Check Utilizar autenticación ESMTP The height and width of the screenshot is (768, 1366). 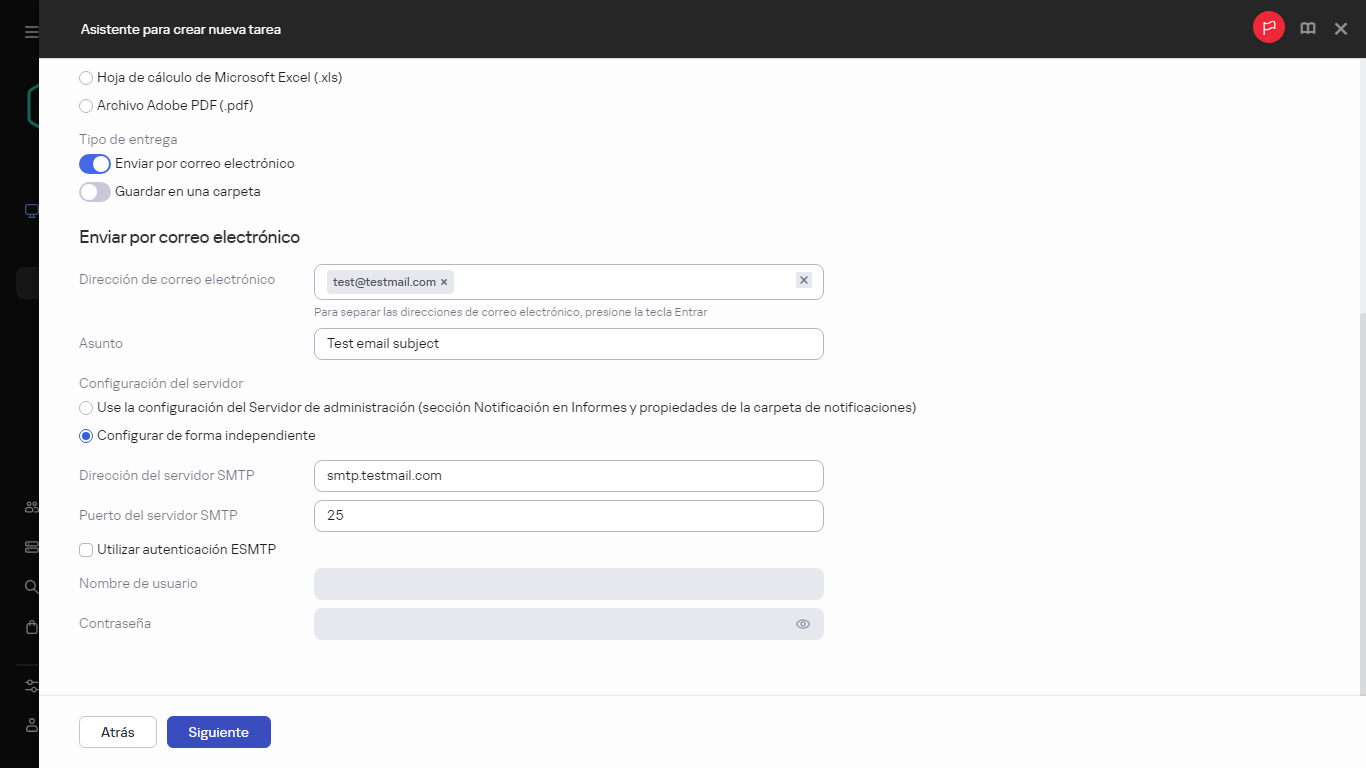(85, 549)
